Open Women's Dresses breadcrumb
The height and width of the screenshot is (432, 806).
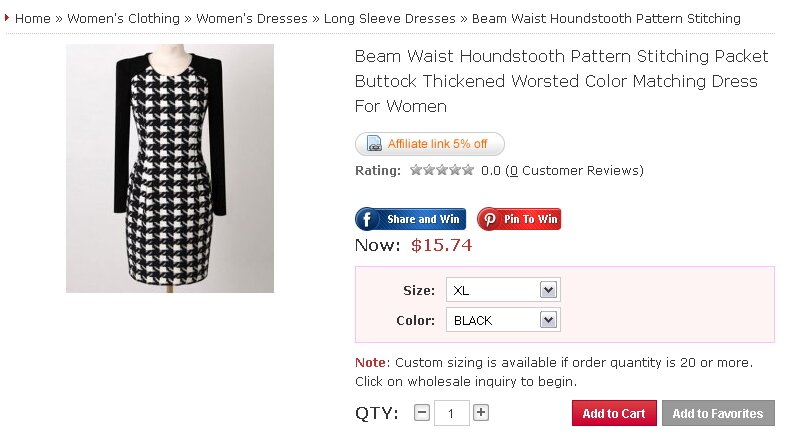tap(252, 19)
